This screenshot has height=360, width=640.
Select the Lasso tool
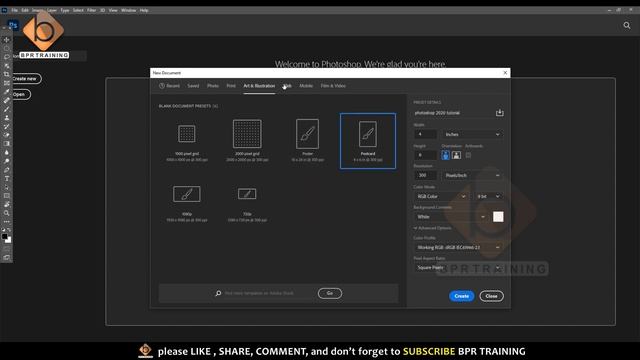[x=7, y=57]
